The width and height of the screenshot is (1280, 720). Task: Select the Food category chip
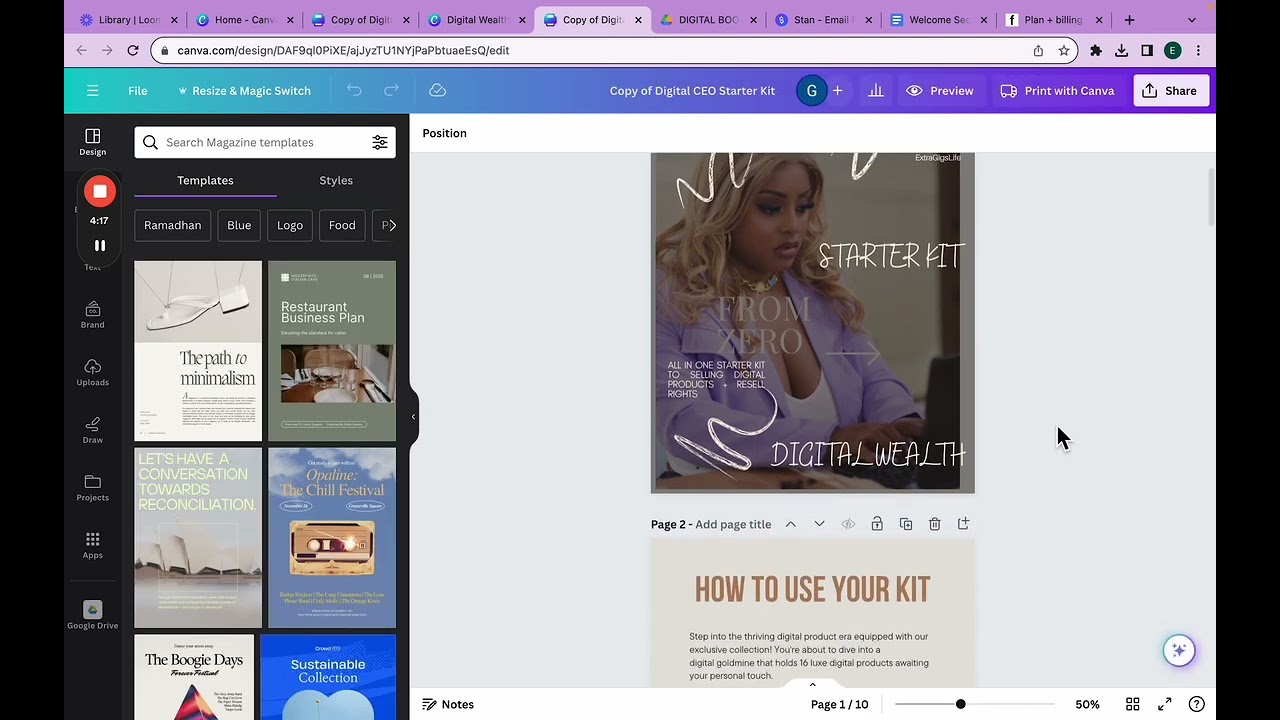click(x=342, y=226)
